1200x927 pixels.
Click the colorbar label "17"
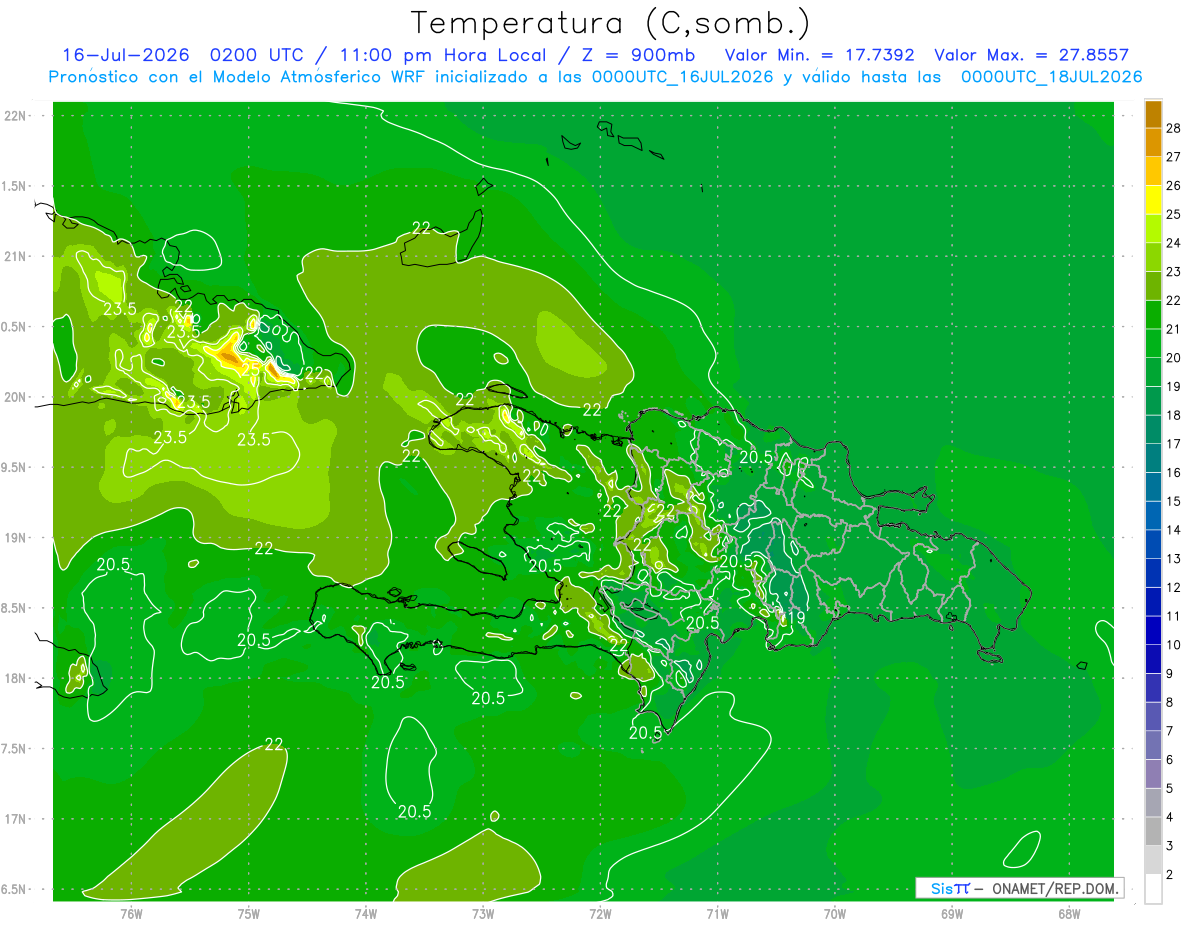click(x=1174, y=444)
